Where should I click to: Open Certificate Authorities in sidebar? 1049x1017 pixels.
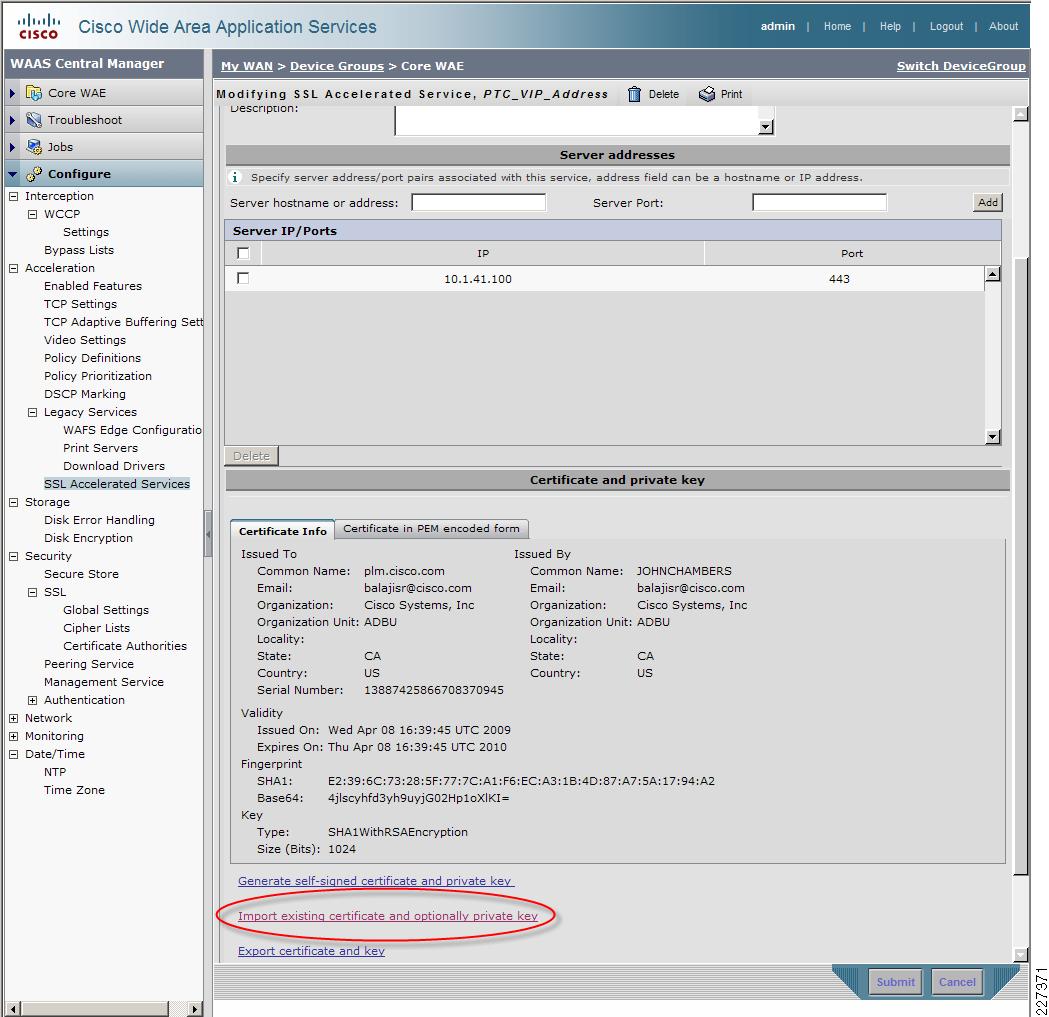pyautogui.click(x=125, y=646)
